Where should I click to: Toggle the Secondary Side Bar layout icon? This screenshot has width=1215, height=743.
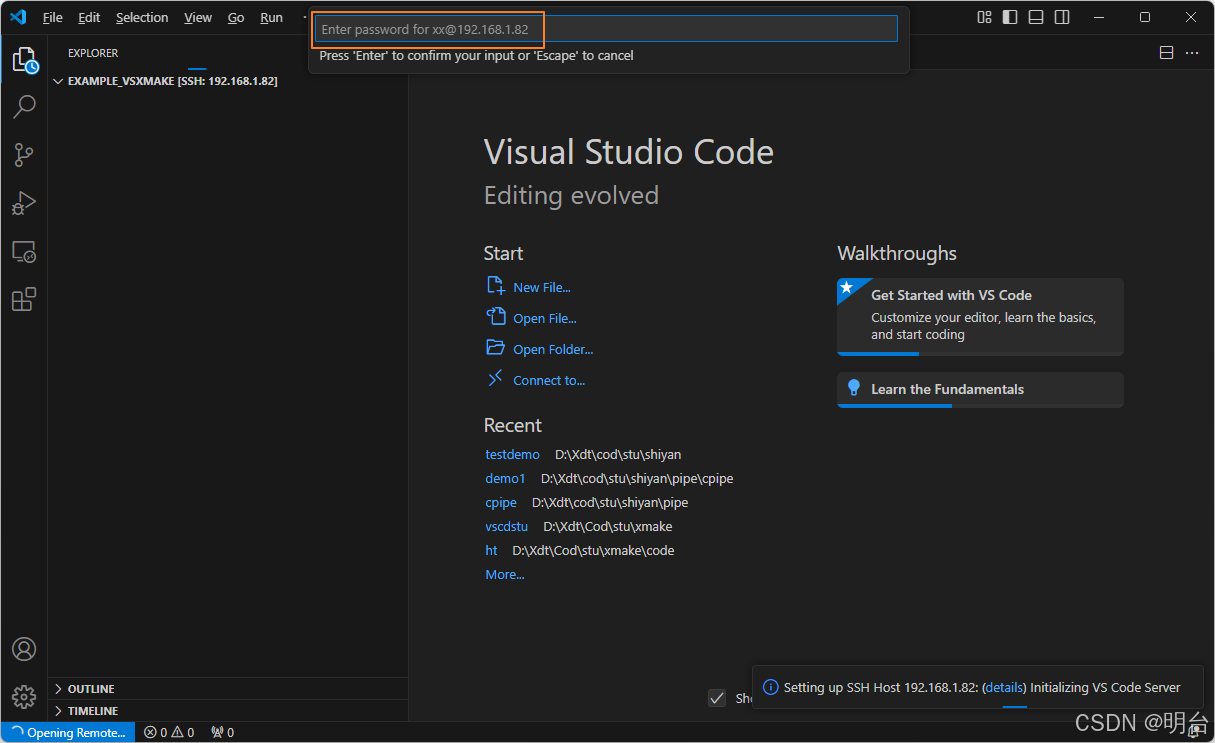click(1062, 17)
